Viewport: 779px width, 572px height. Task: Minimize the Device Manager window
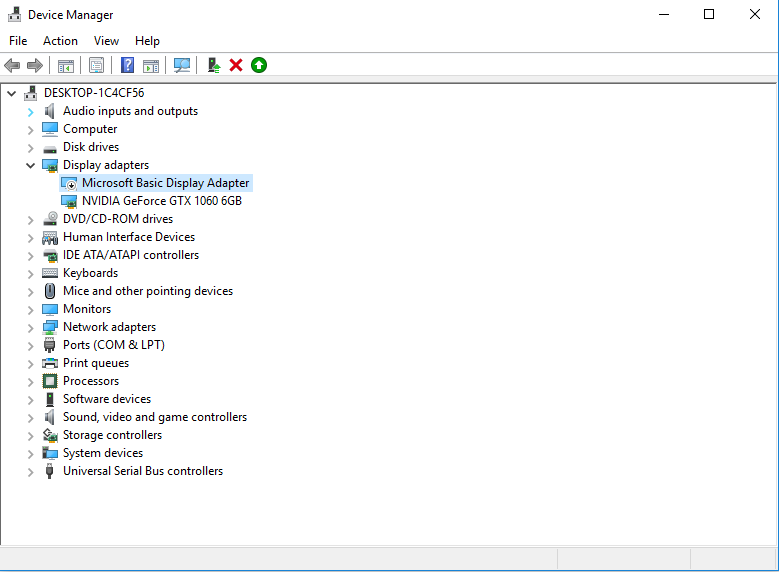[664, 14]
